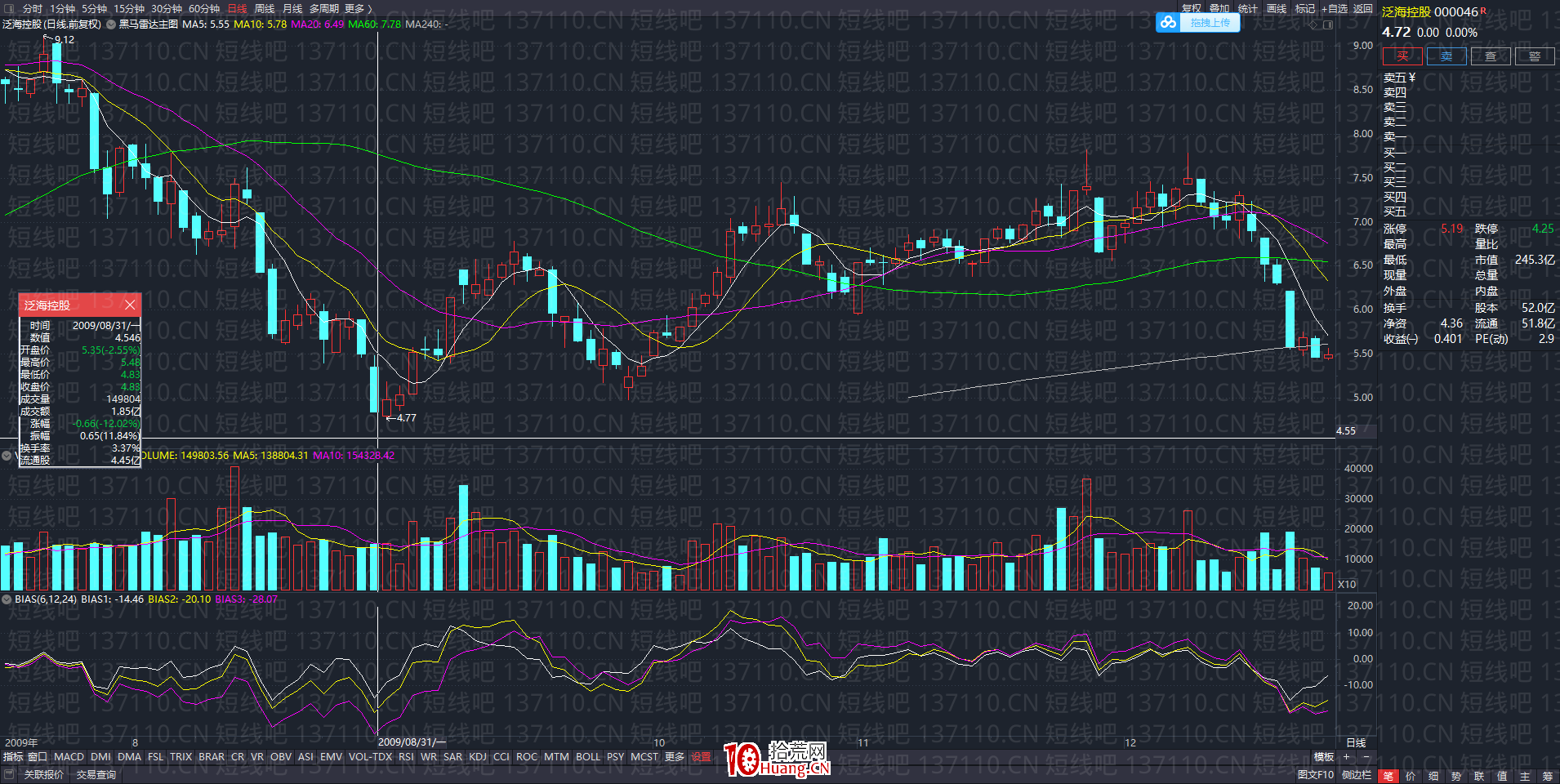
Task: Click the red 买 buy button
Action: (1402, 56)
